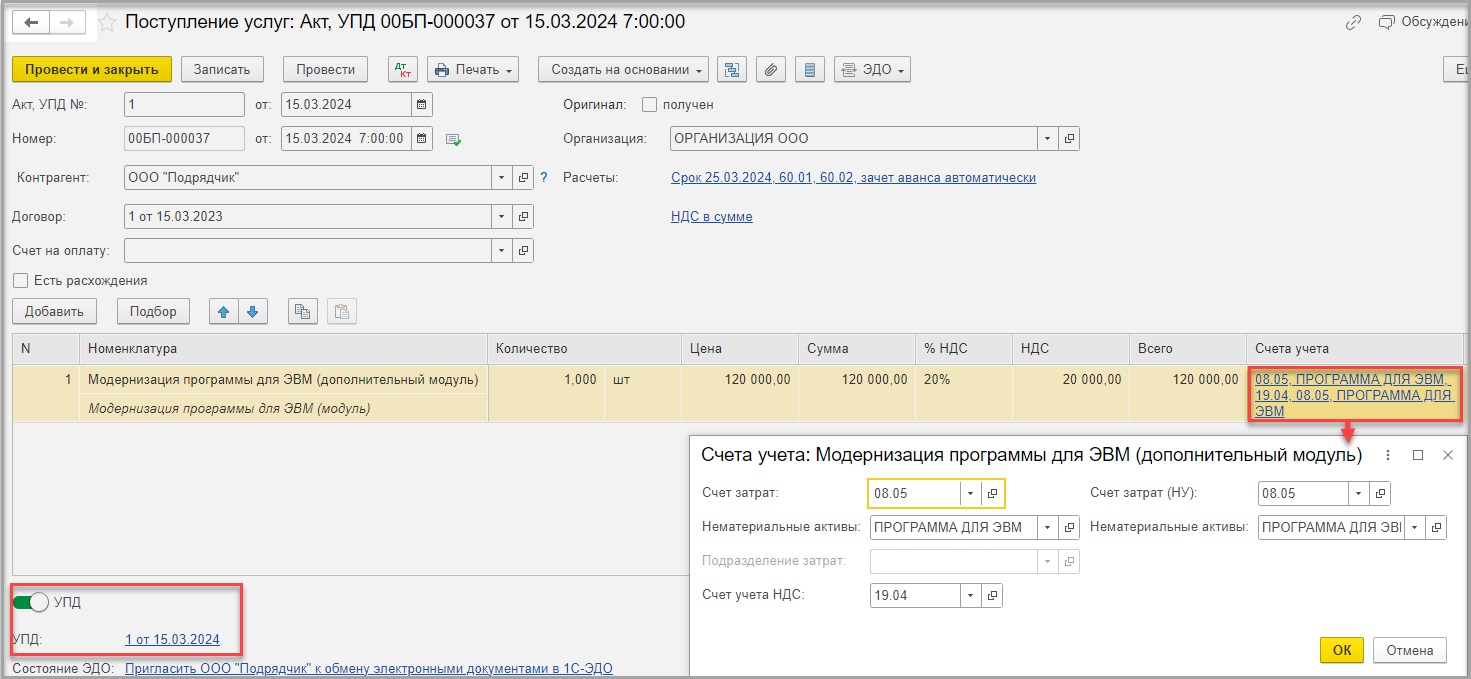Open the Печать menu
This screenshot has height=679, width=1471.
pyautogui.click(x=473, y=69)
